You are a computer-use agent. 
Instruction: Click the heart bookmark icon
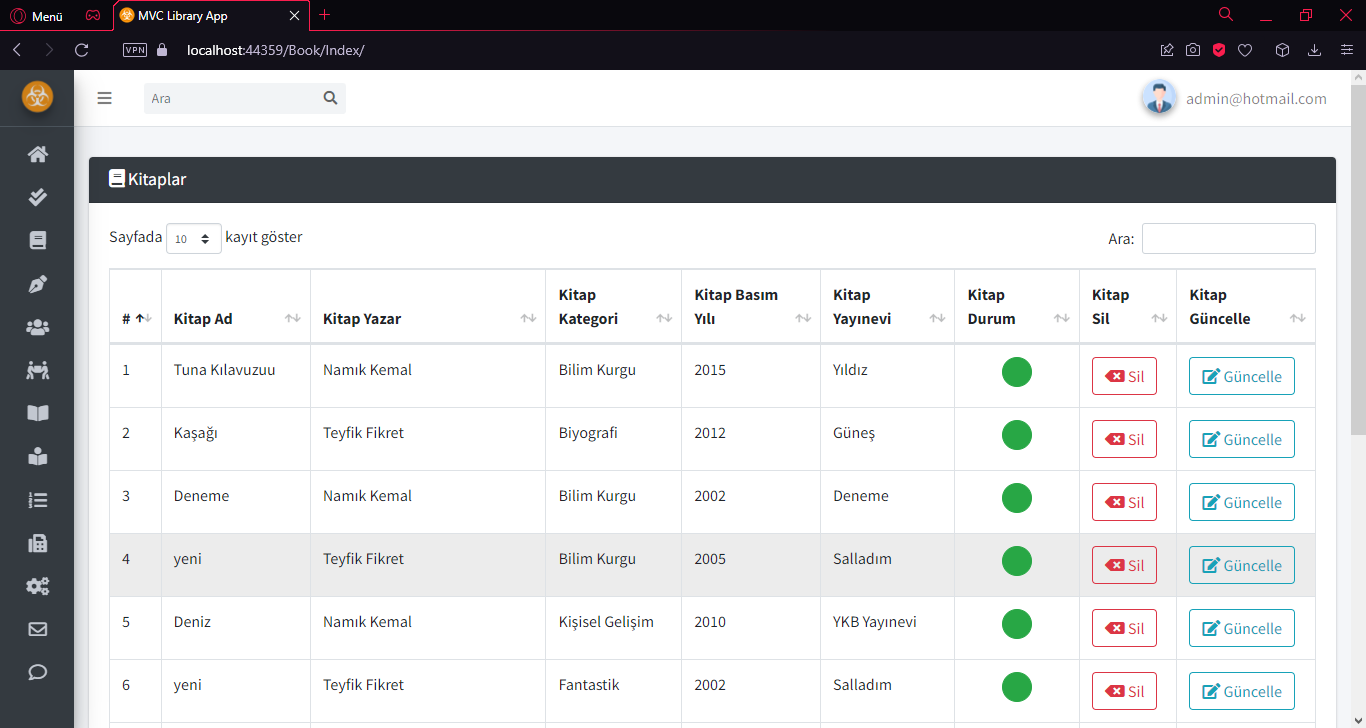pos(1245,50)
